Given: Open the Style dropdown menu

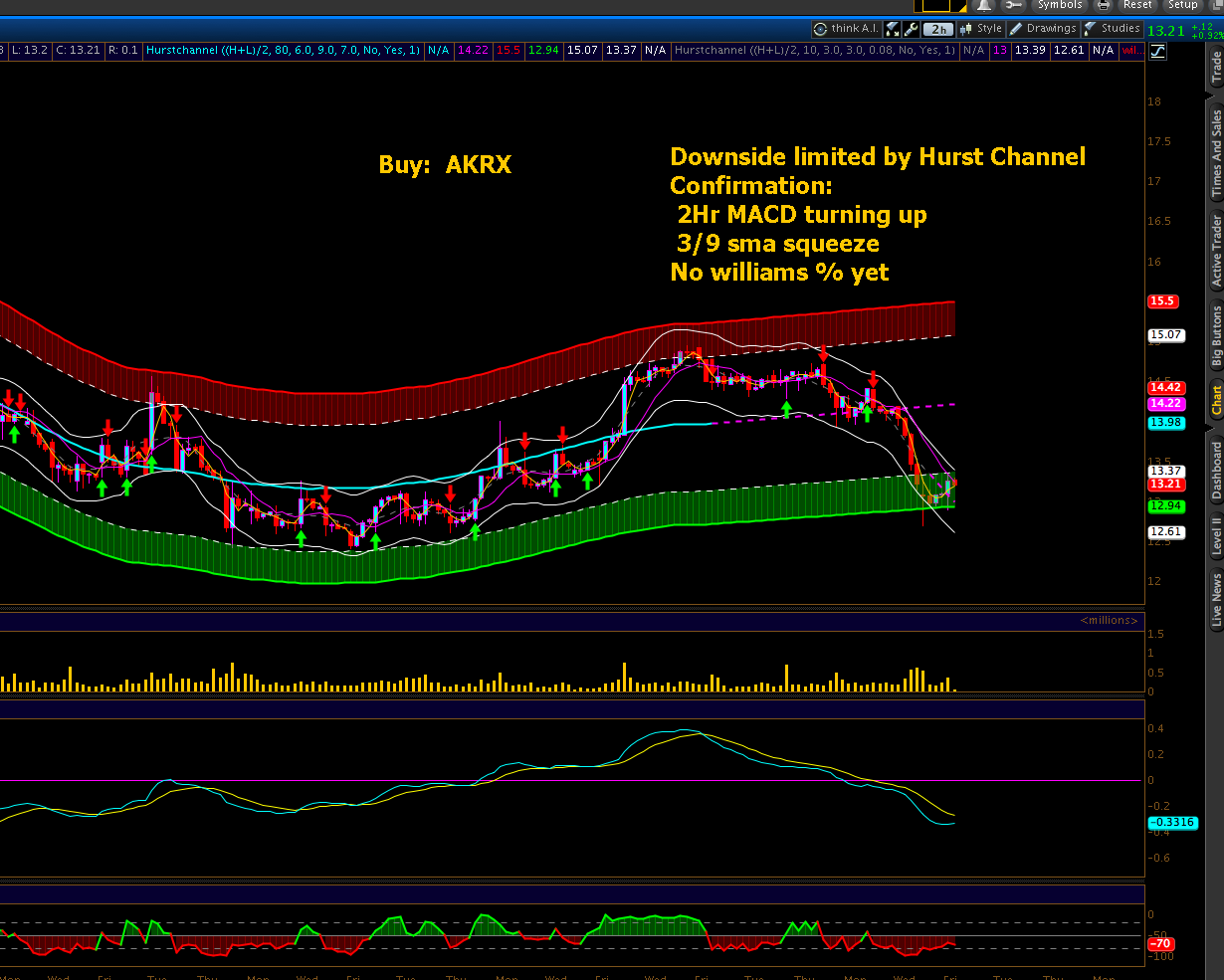Looking at the screenshot, I should tap(988, 29).
